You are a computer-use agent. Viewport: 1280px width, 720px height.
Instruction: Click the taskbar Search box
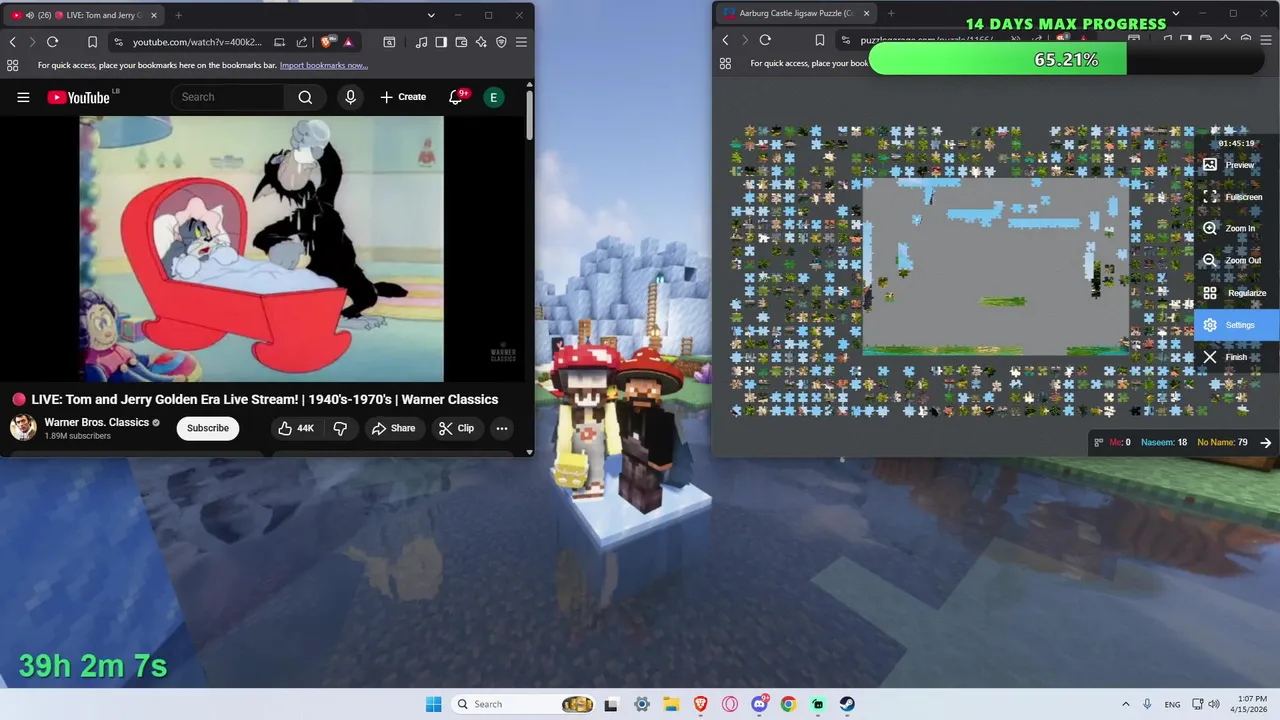pos(522,704)
